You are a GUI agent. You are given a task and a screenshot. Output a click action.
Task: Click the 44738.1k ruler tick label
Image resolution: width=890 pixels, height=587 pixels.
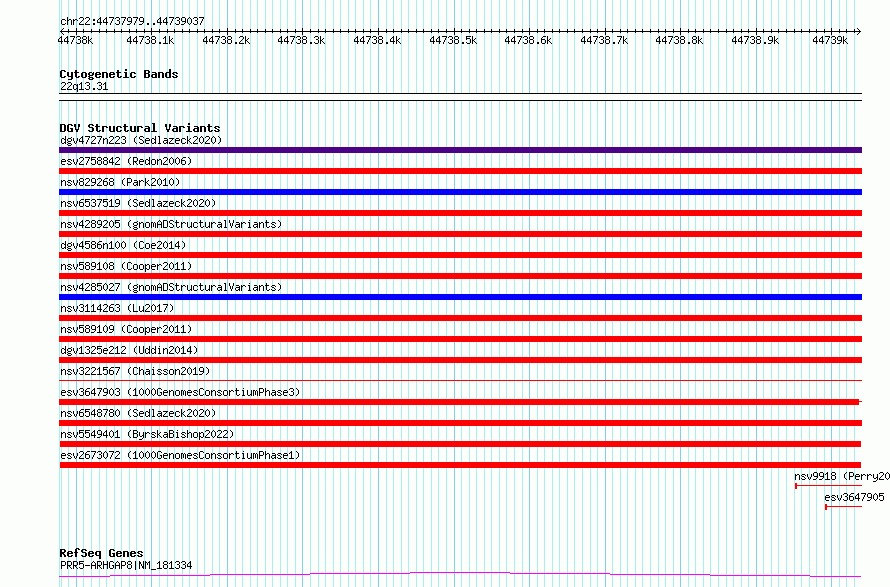150,40
